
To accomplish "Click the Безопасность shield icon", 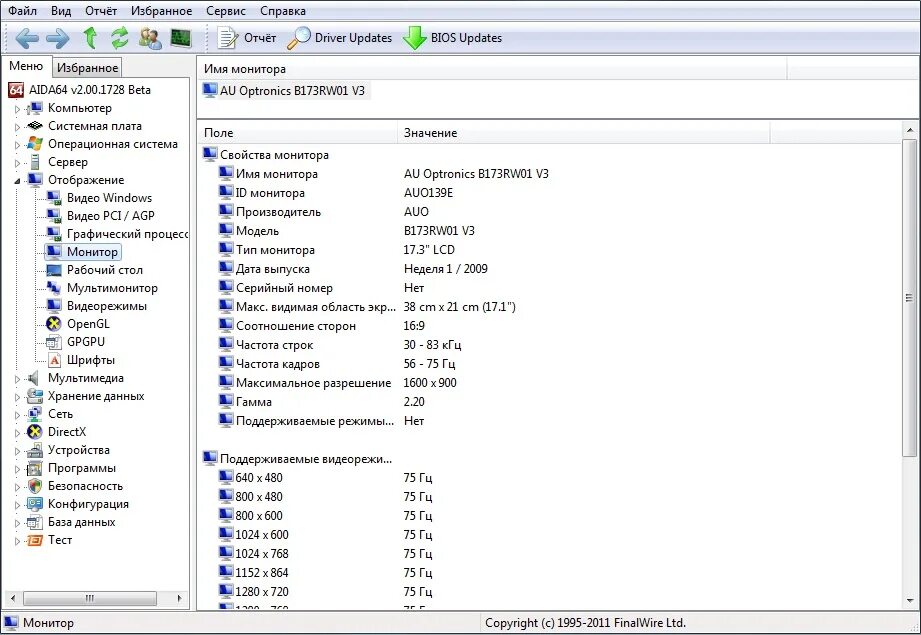I will click(x=35, y=486).
